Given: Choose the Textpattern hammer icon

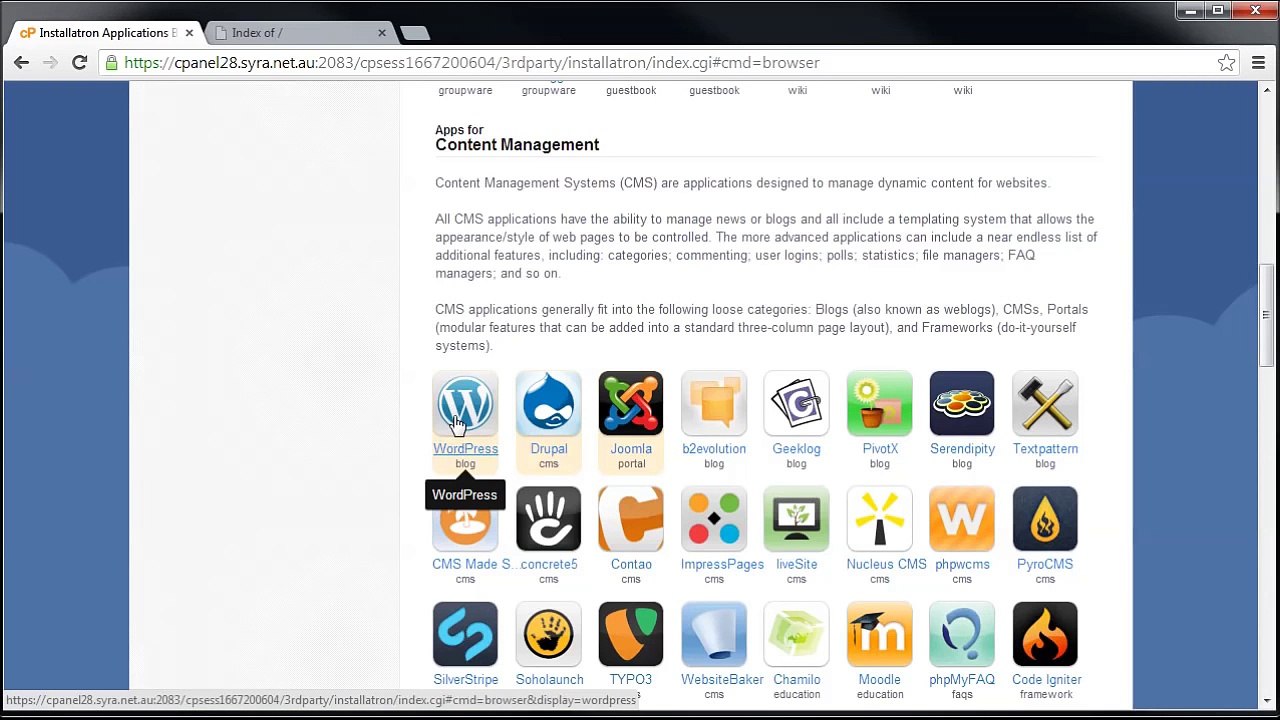Looking at the screenshot, I should (x=1045, y=404).
